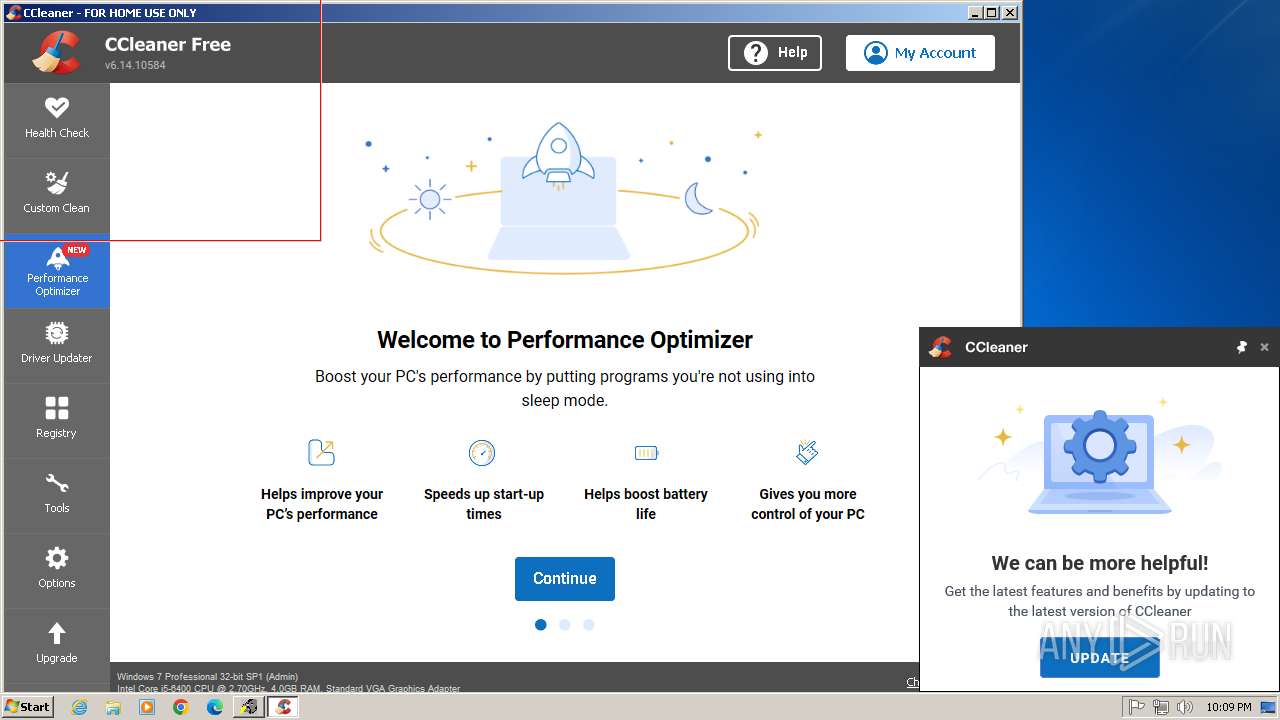Click the 'Helps boost battery life' battery icon

click(646, 453)
